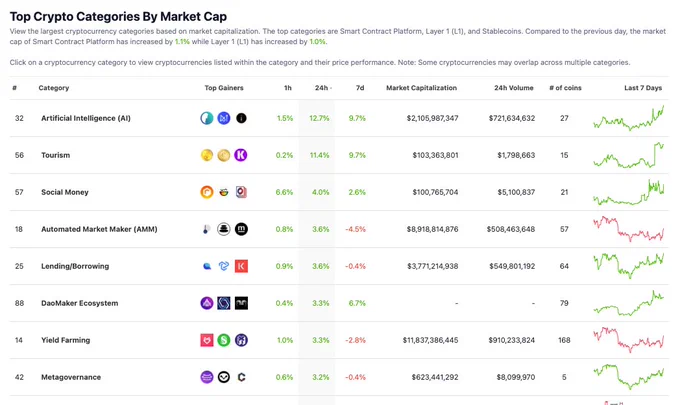680x405 pixels.
Task: Click purple triangle icon in DaoMaker Ecosystem row
Action: [207, 303]
